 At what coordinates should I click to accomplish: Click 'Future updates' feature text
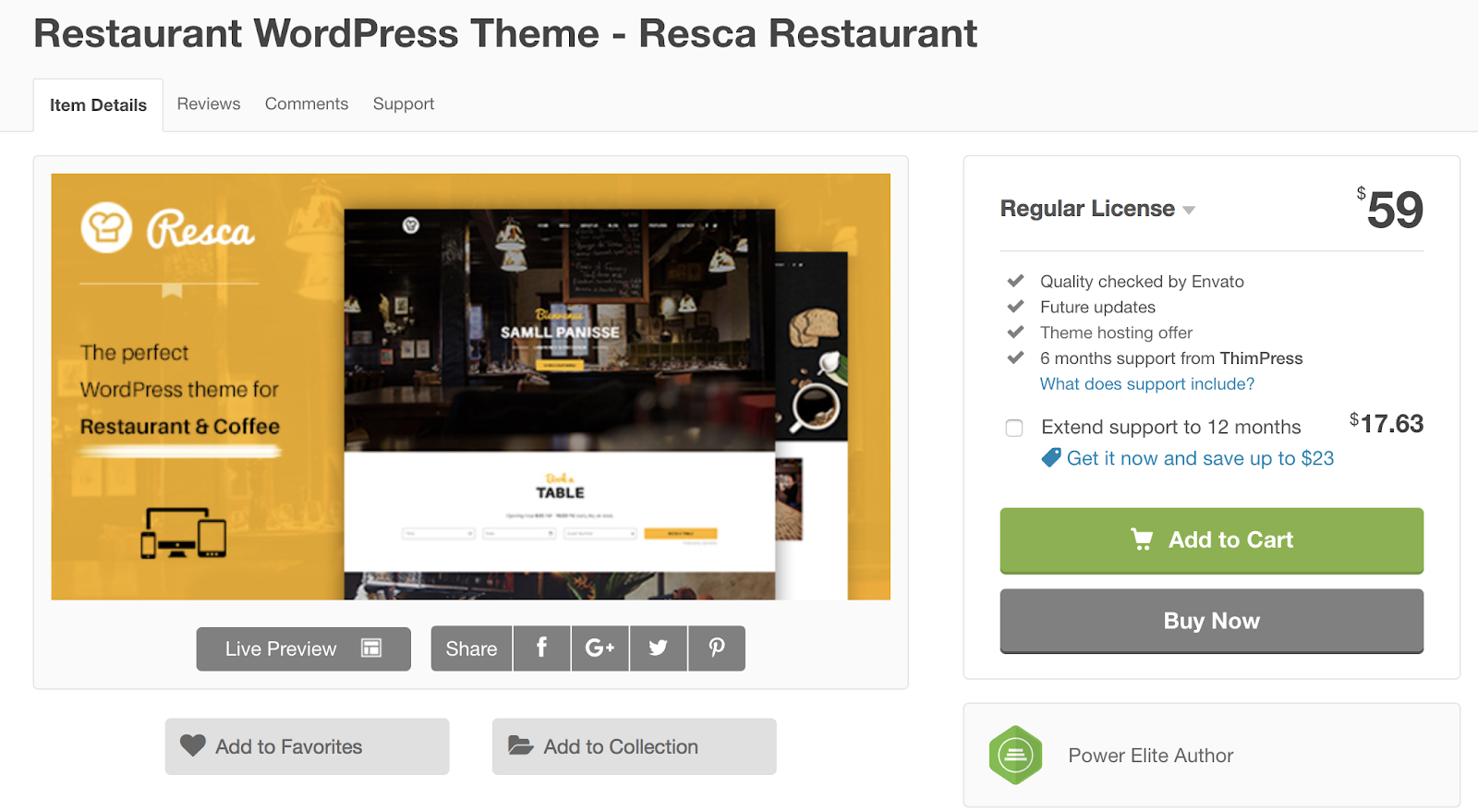pos(1097,307)
